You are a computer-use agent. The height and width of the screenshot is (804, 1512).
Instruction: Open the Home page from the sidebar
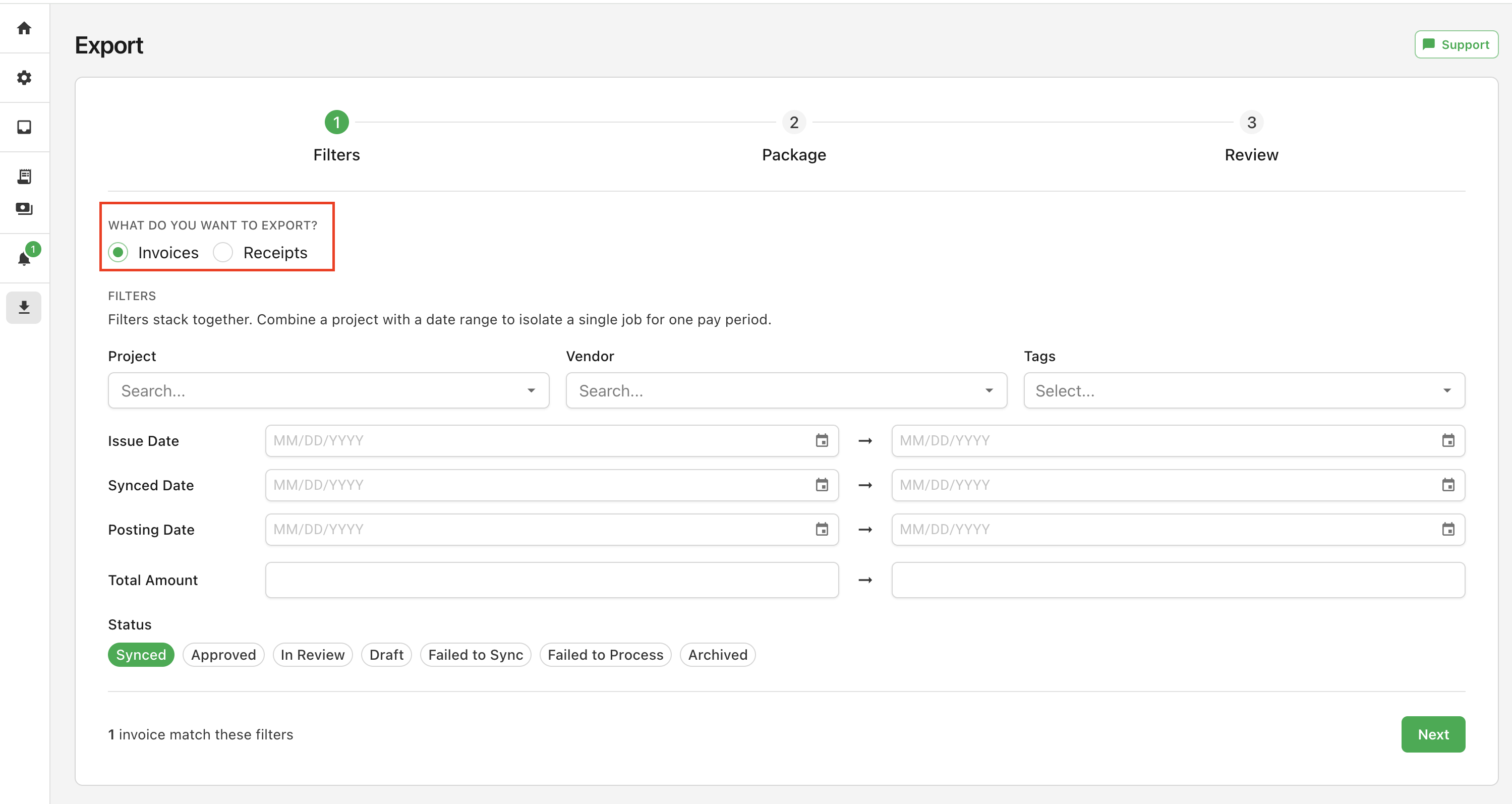click(24, 28)
